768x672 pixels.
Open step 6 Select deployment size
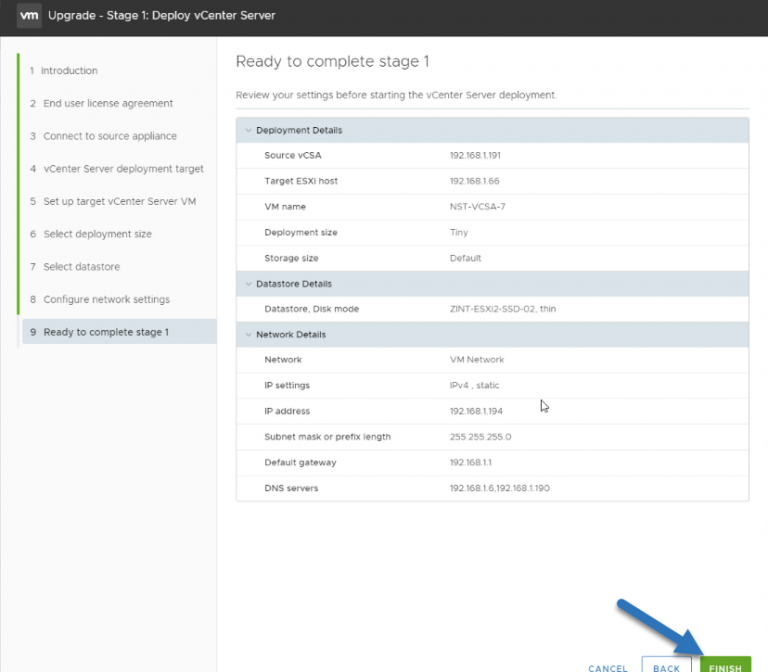[90, 234]
